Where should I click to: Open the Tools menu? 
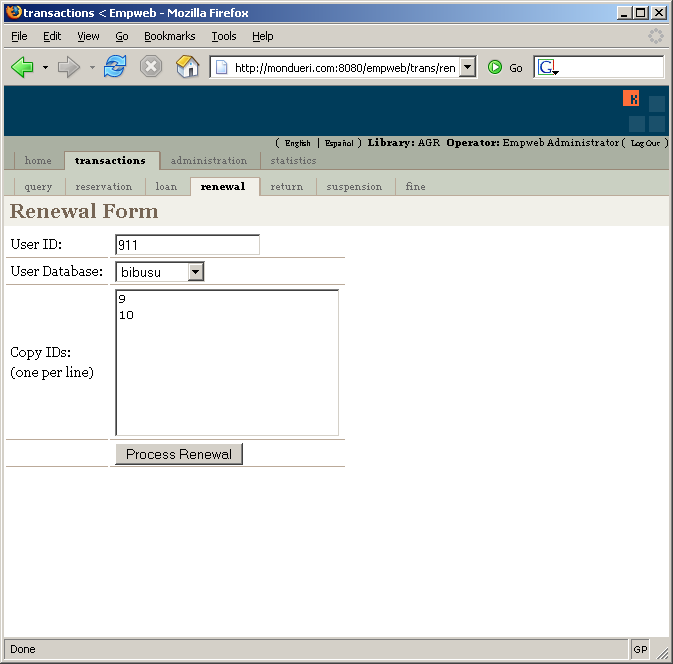coord(224,36)
